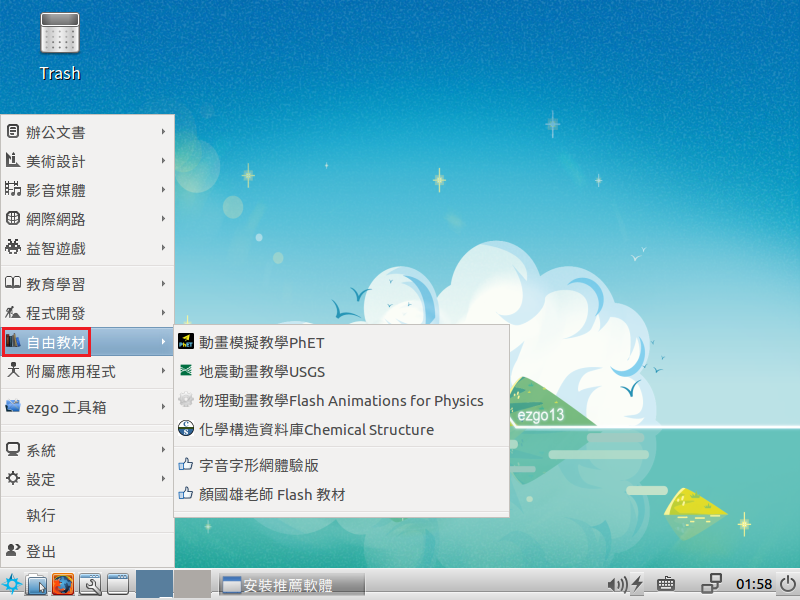Open 動畫模擬教學PhET entry

point(341,342)
